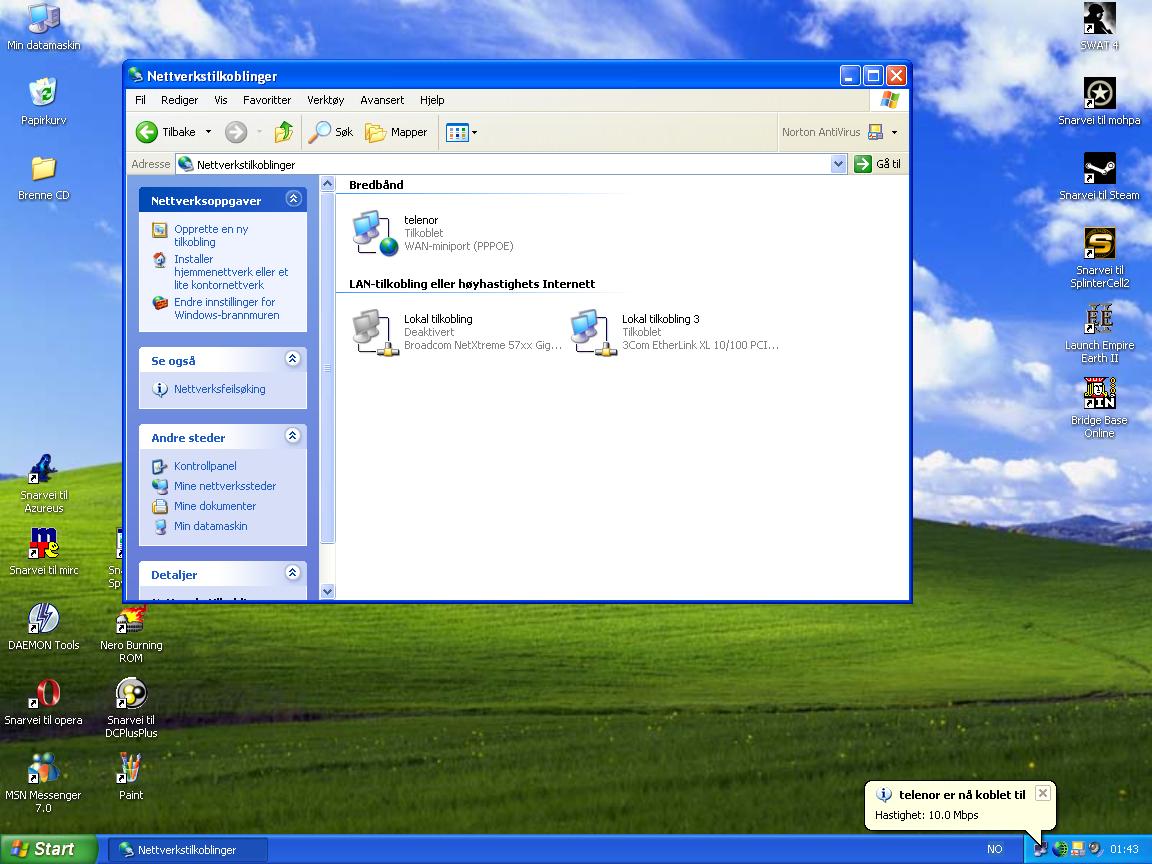Open the Verktøy menu
Image resolution: width=1152 pixels, height=864 pixels.
[325, 100]
